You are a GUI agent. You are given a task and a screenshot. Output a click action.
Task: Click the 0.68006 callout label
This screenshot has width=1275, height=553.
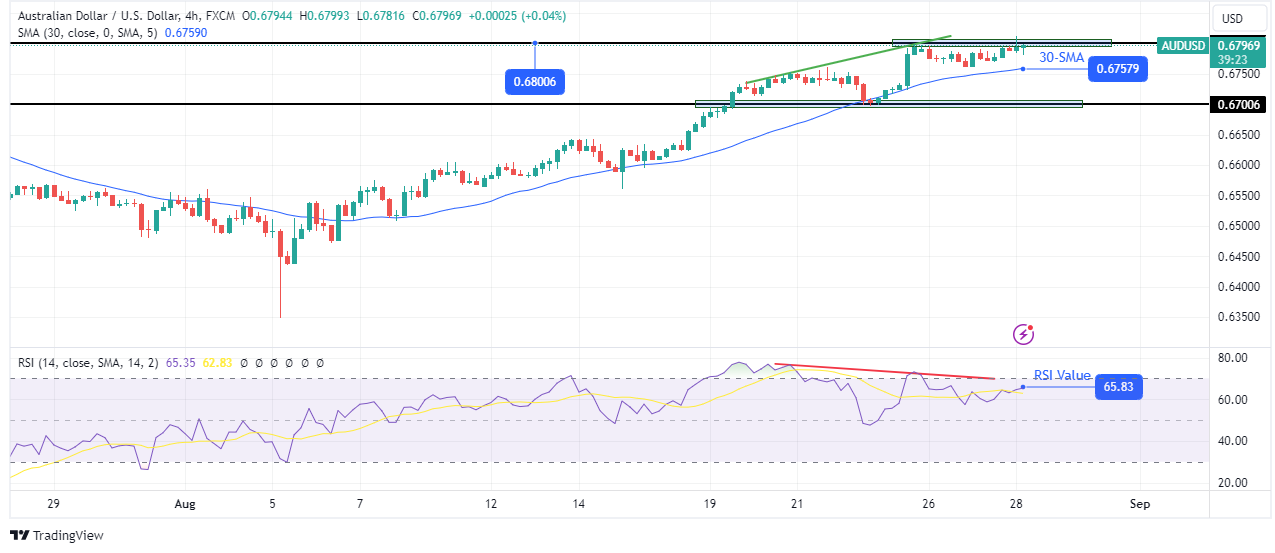click(x=535, y=83)
